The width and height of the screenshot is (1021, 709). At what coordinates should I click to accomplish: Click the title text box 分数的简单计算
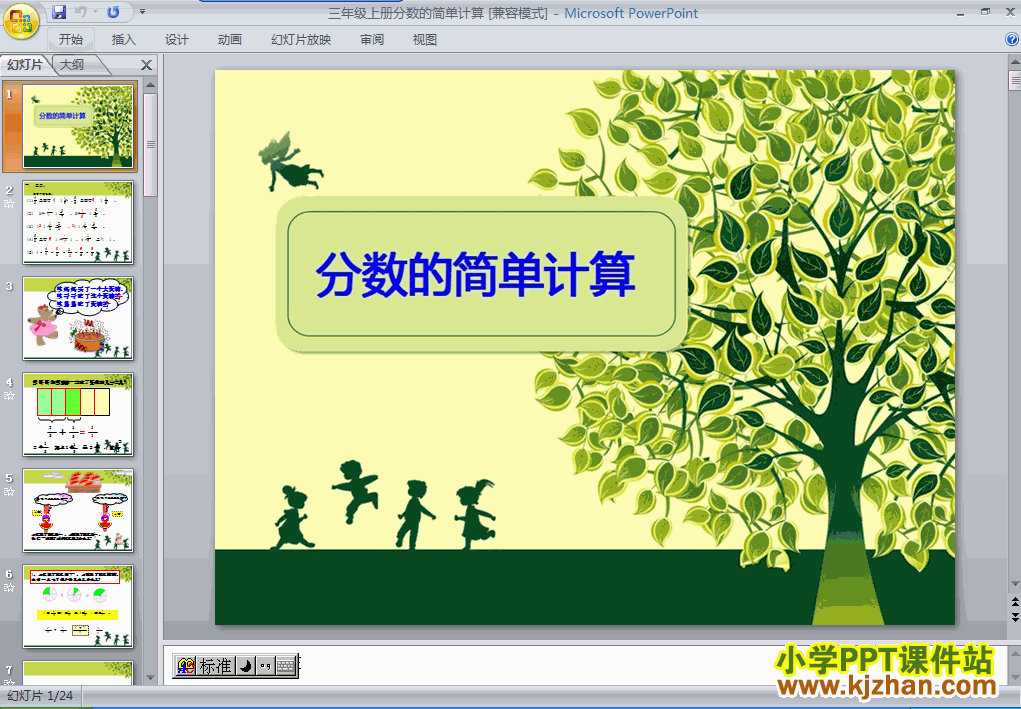[x=475, y=274]
